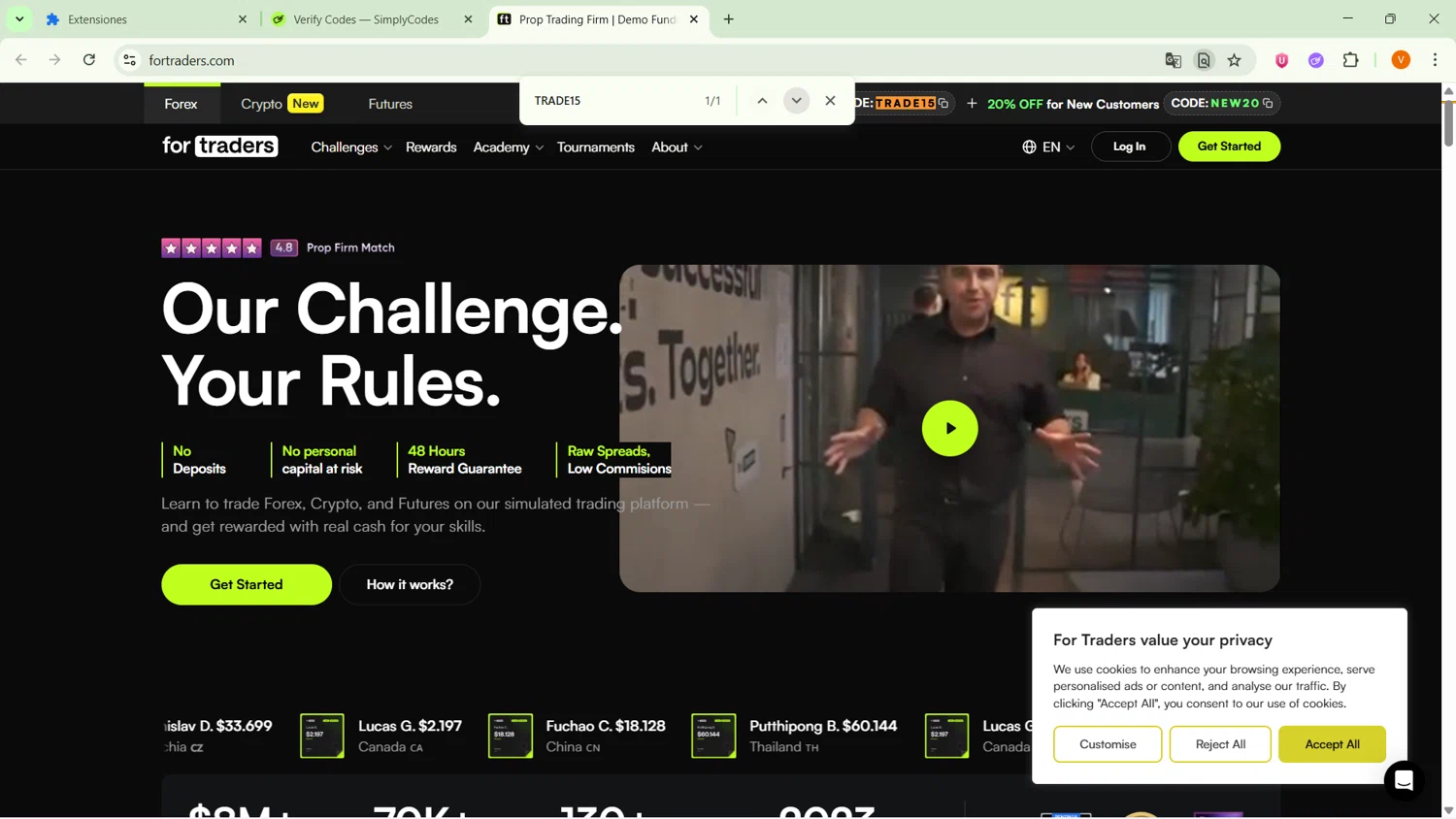This screenshot has width=1456, height=819.
Task: Open Chrome three-dot menu
Action: [x=1436, y=60]
